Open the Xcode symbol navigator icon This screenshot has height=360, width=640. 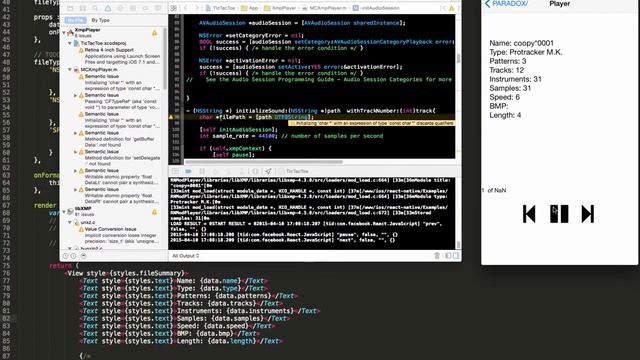[x=82, y=8]
